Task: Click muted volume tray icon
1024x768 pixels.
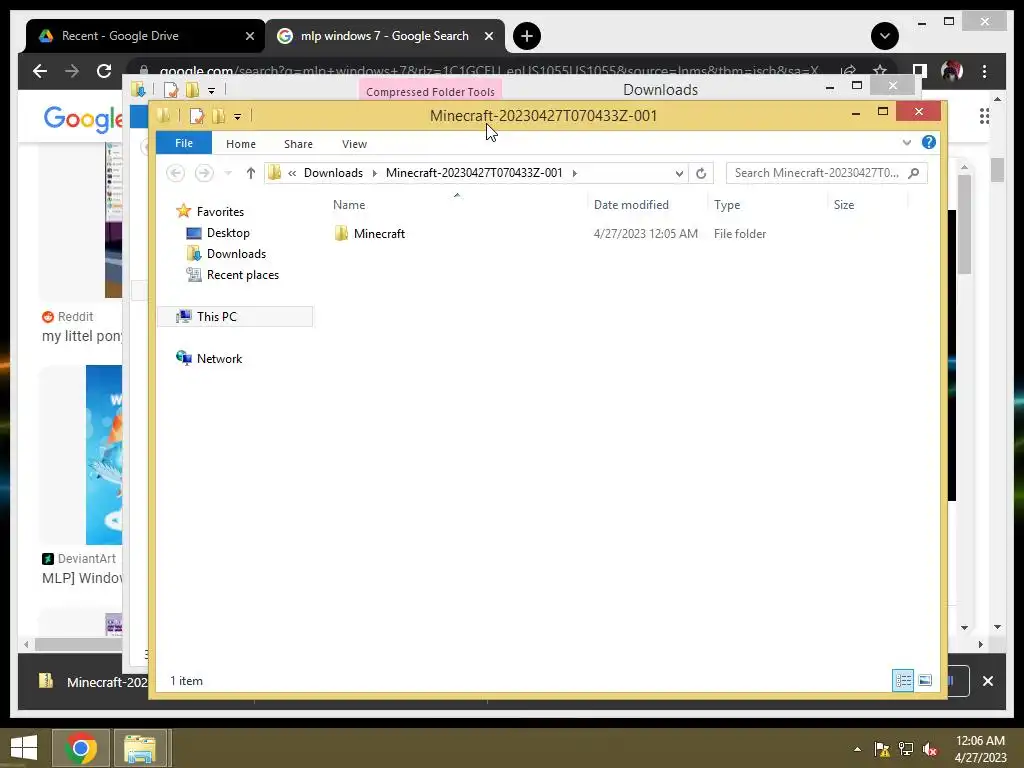Action: click(x=930, y=749)
